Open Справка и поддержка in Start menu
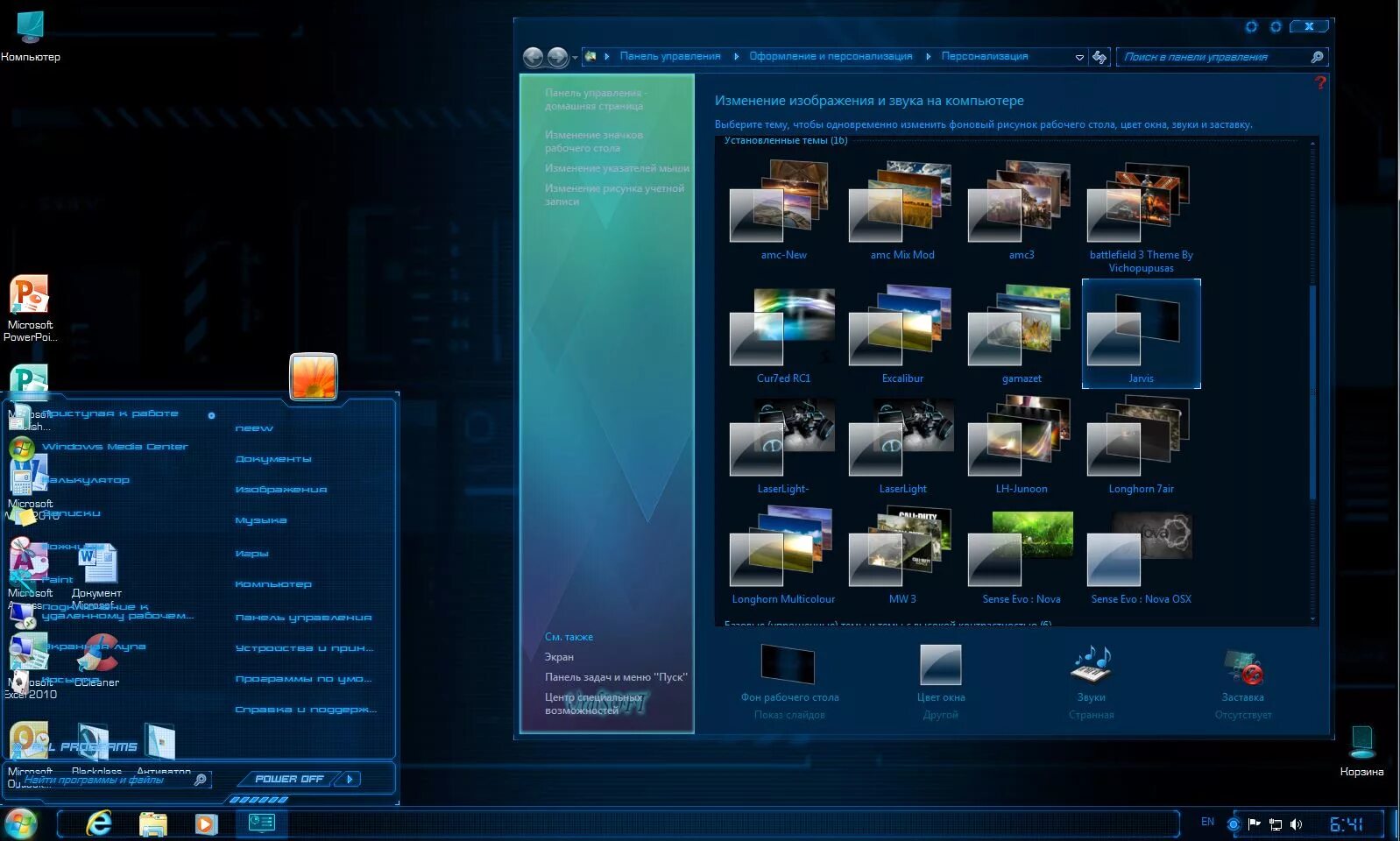Viewport: 1400px width, 841px height. (x=307, y=710)
